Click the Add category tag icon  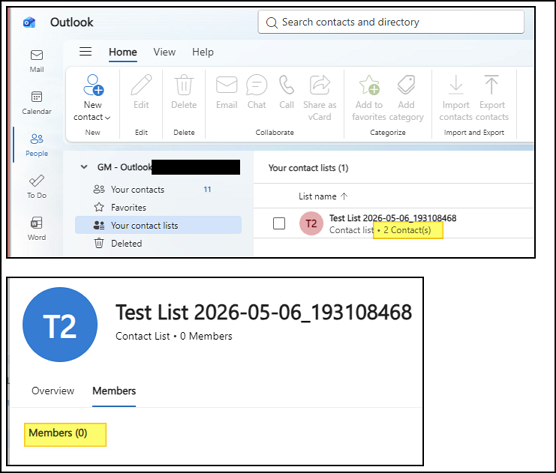(x=406, y=84)
